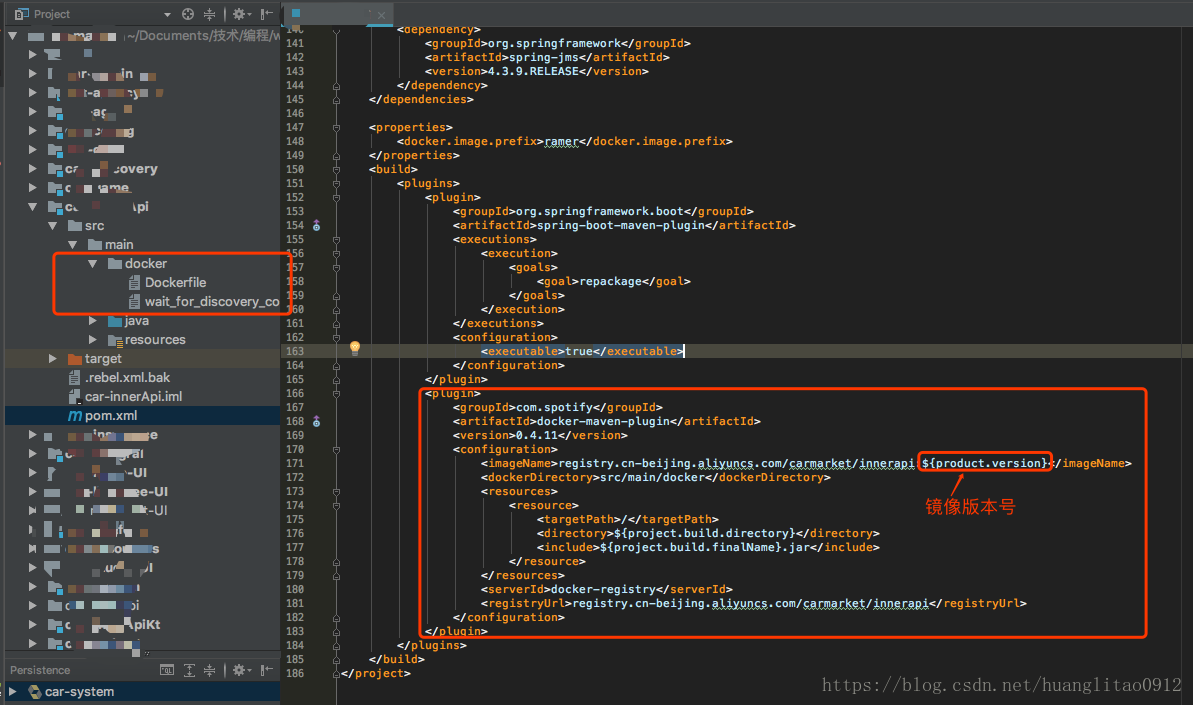
Task: Select the java folder label
Action: click(137, 321)
